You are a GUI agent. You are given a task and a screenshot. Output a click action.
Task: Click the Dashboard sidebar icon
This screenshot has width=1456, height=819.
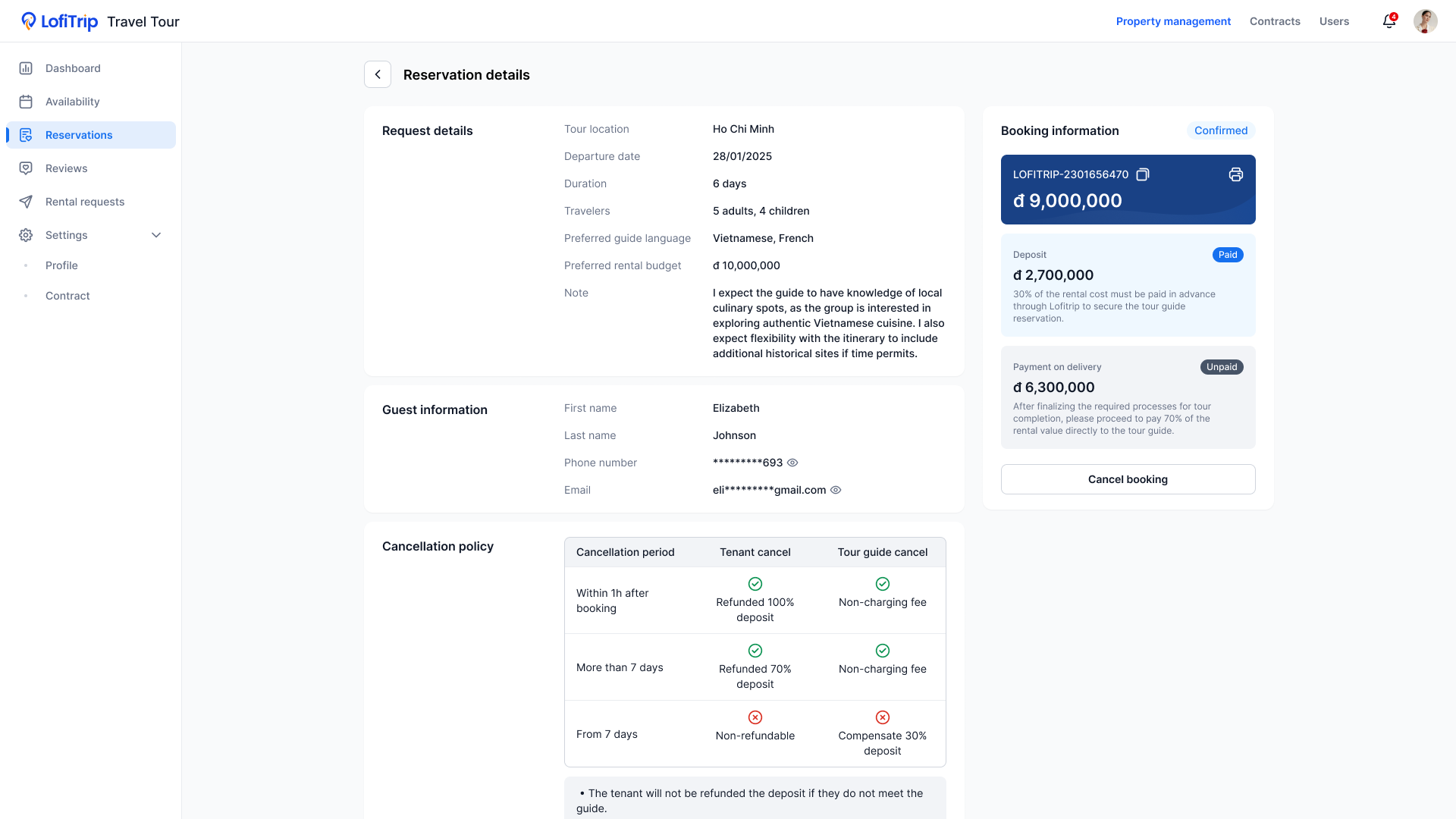[x=26, y=68]
